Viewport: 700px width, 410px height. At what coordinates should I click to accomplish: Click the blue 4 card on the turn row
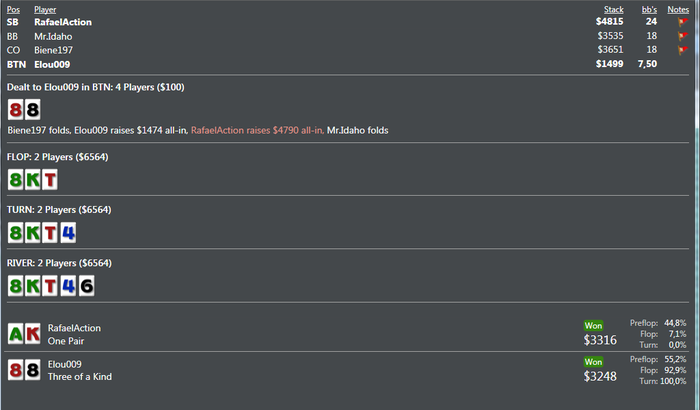click(68, 233)
